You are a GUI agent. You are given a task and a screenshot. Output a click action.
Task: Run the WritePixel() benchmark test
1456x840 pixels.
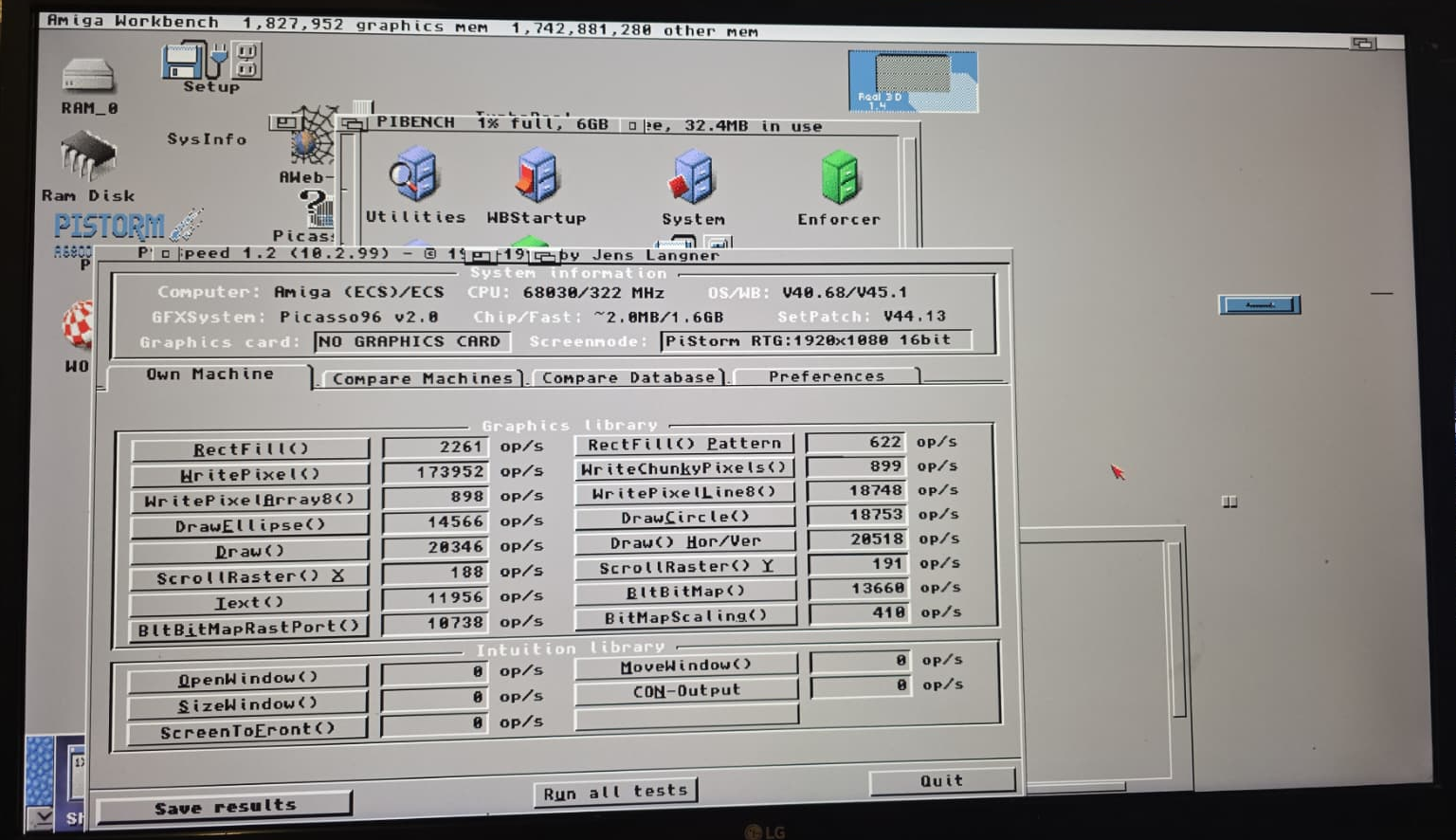pos(249,474)
